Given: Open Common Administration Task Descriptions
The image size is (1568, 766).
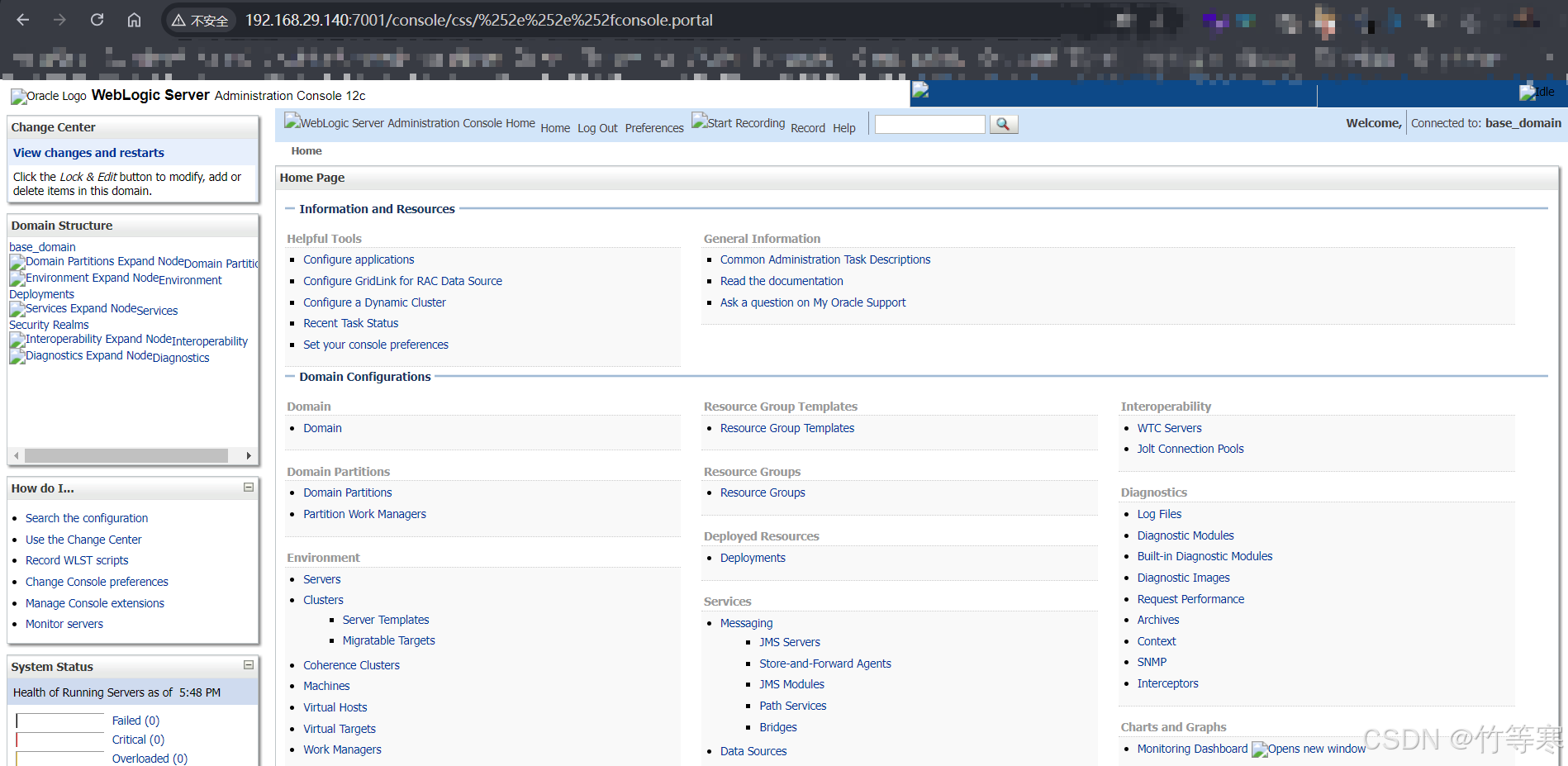Looking at the screenshot, I should click(825, 259).
